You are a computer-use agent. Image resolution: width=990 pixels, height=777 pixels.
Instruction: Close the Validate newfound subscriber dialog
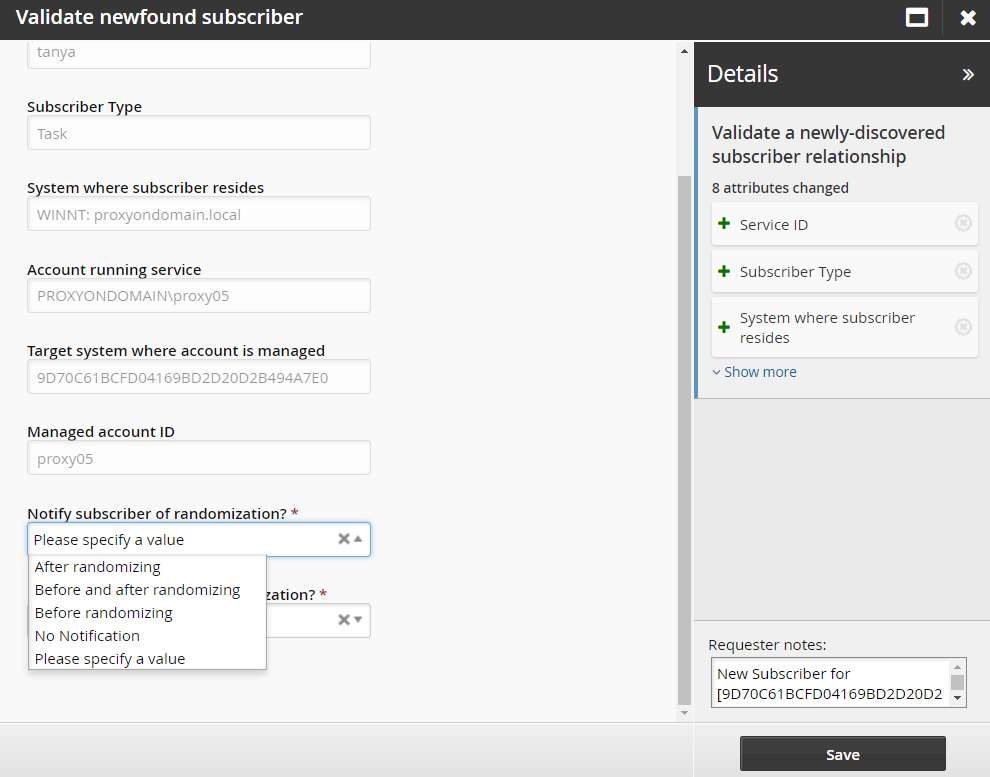[x=967, y=18]
